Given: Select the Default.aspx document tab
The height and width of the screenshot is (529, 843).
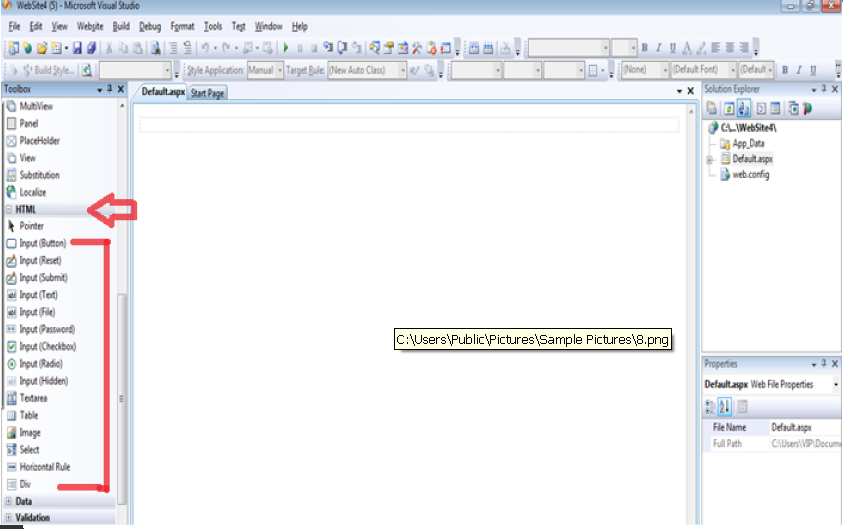Looking at the screenshot, I should click(x=163, y=92).
